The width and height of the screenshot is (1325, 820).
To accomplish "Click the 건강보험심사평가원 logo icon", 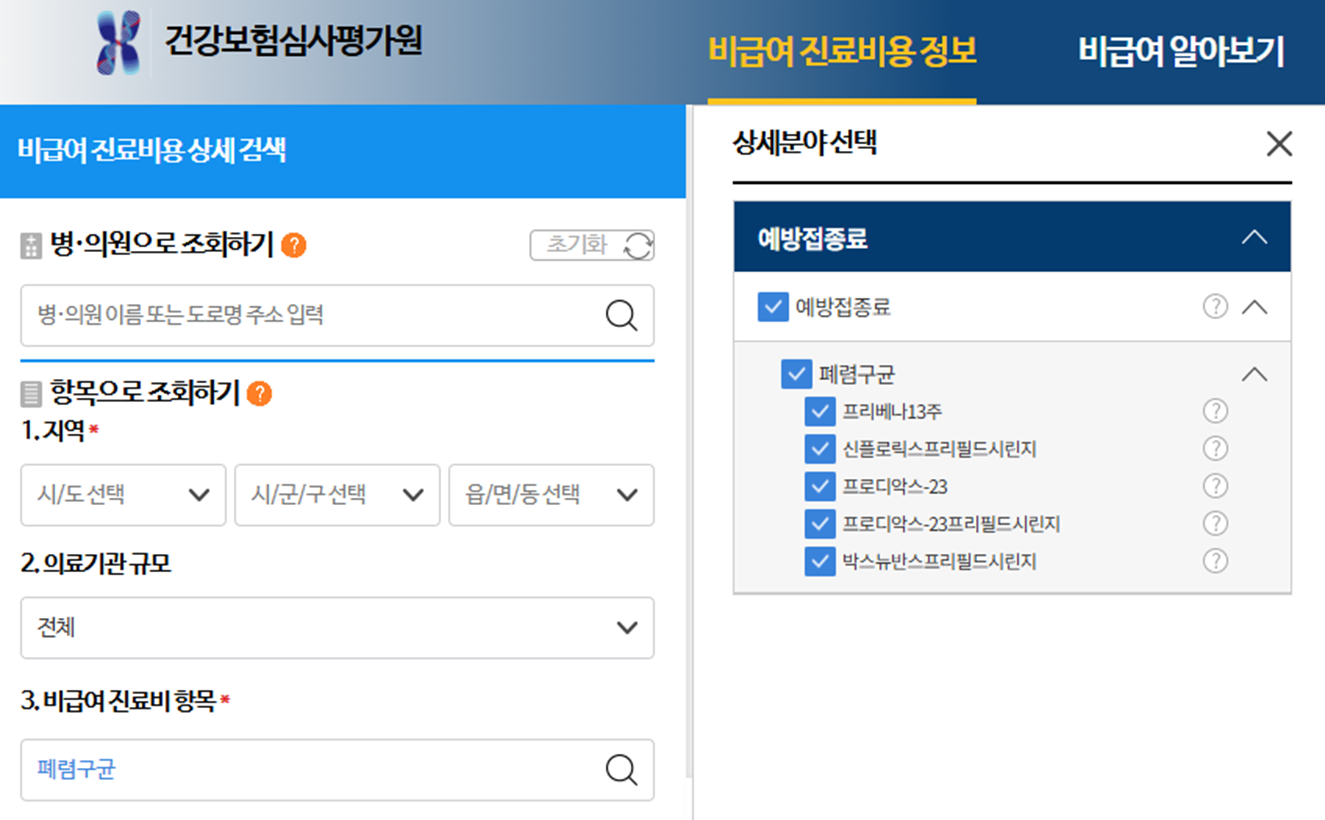I will click(x=119, y=44).
